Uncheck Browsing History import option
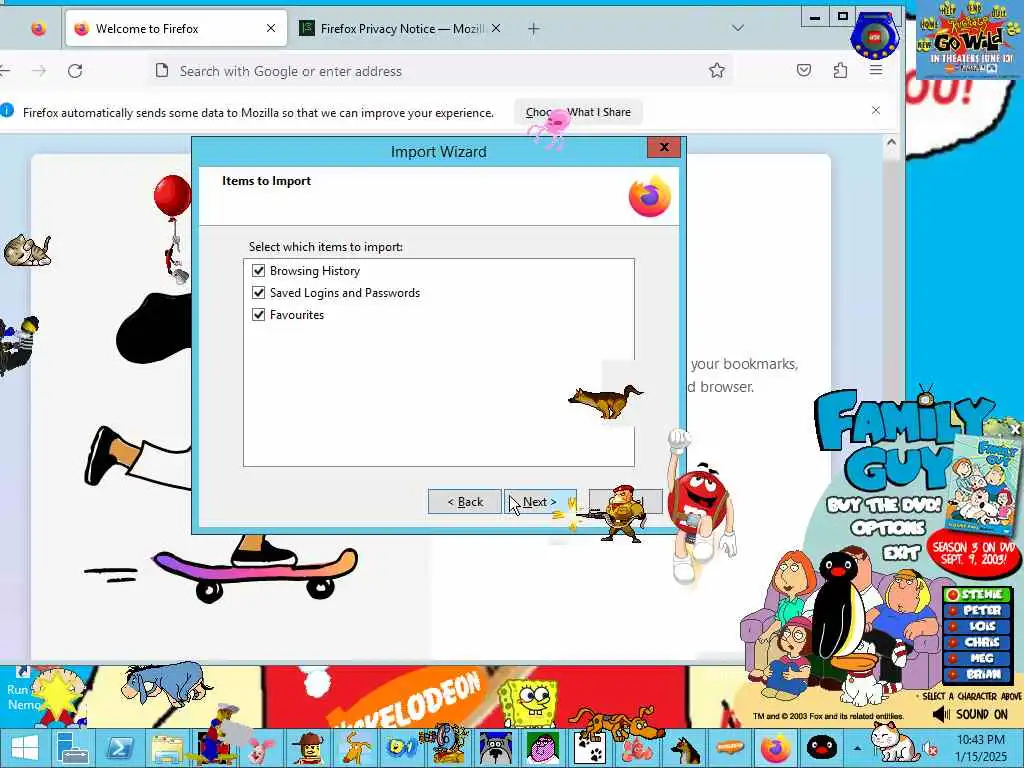This screenshot has height=768, width=1024. (259, 270)
